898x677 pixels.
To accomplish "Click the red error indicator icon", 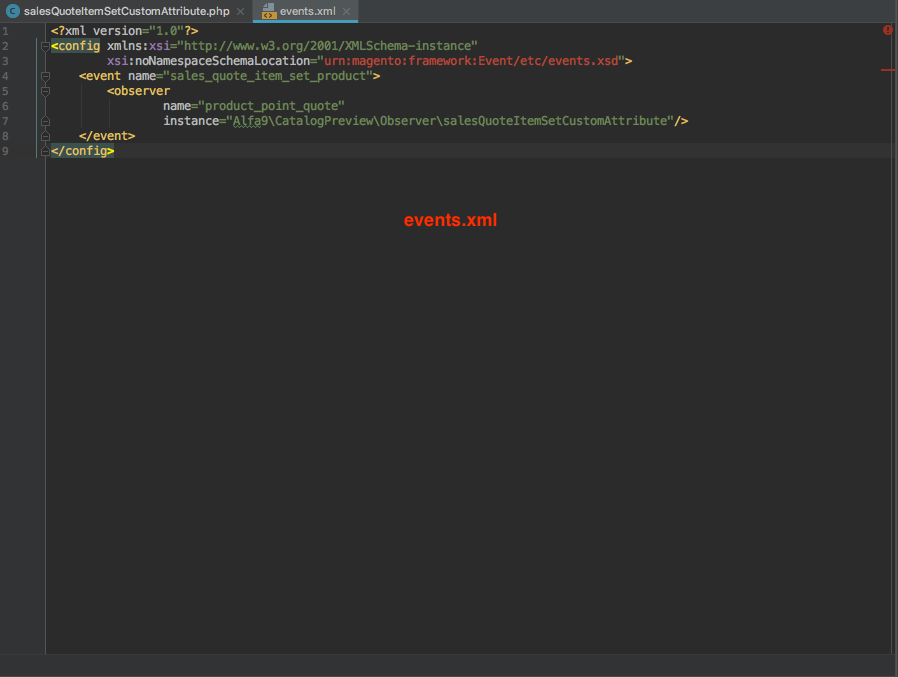I will 887,31.
